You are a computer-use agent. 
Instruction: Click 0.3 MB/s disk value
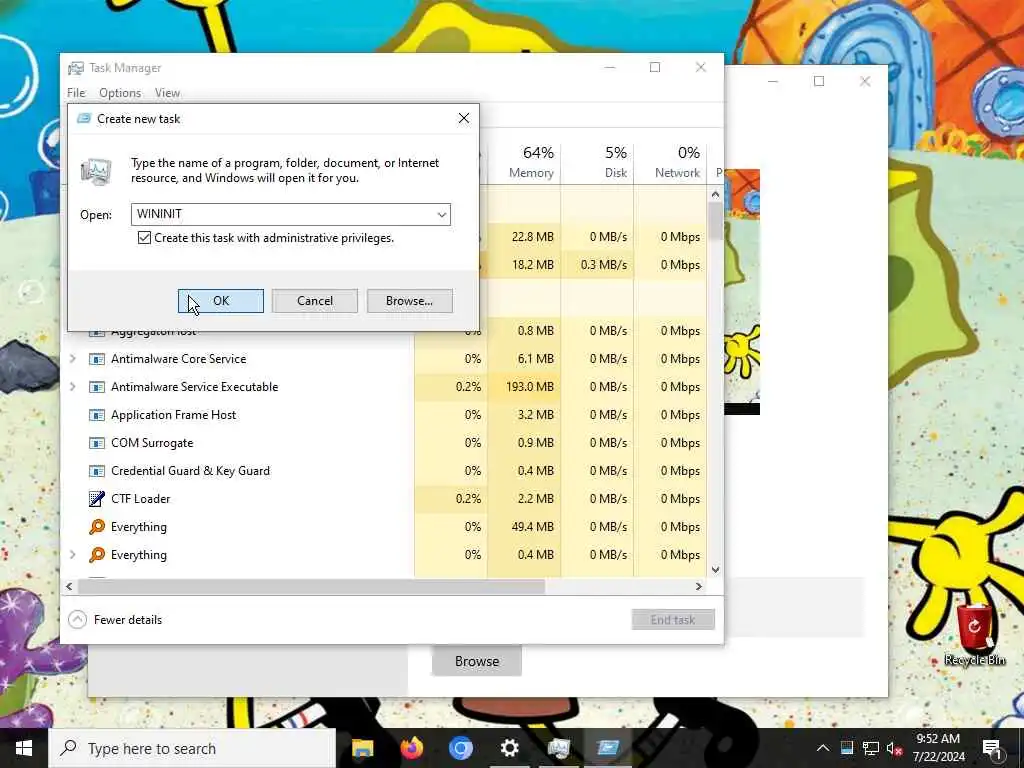pos(604,264)
